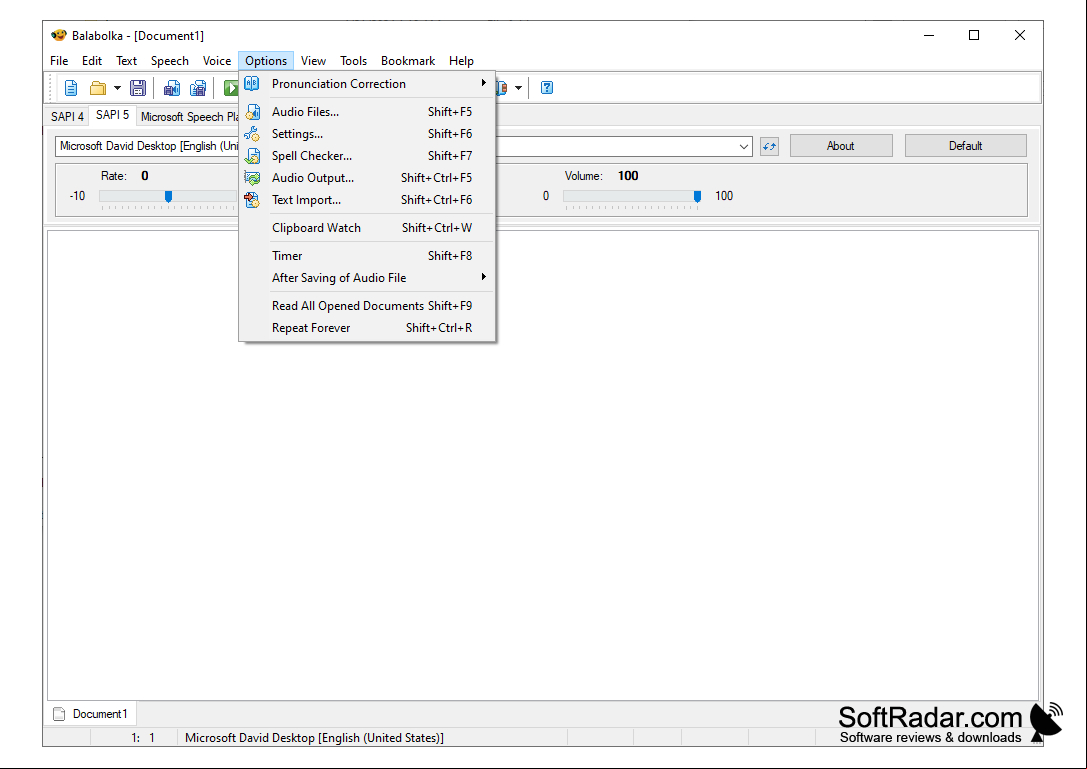Open the Speech menu
Image resolution: width=1087 pixels, height=769 pixels.
point(170,61)
